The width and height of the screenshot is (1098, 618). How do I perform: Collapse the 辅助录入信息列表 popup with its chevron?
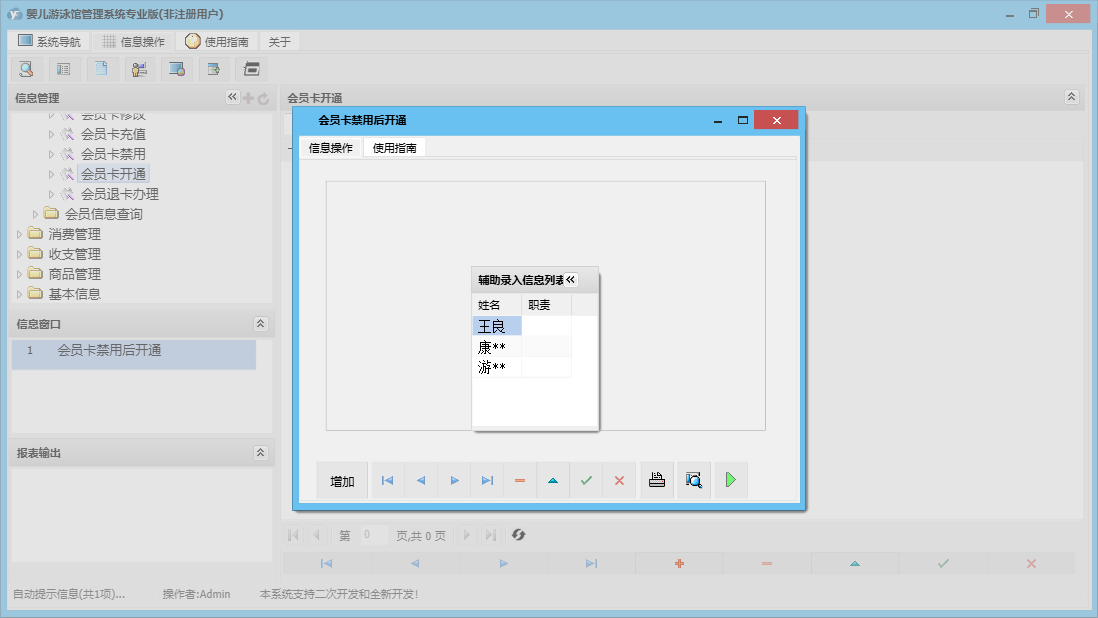[571, 280]
